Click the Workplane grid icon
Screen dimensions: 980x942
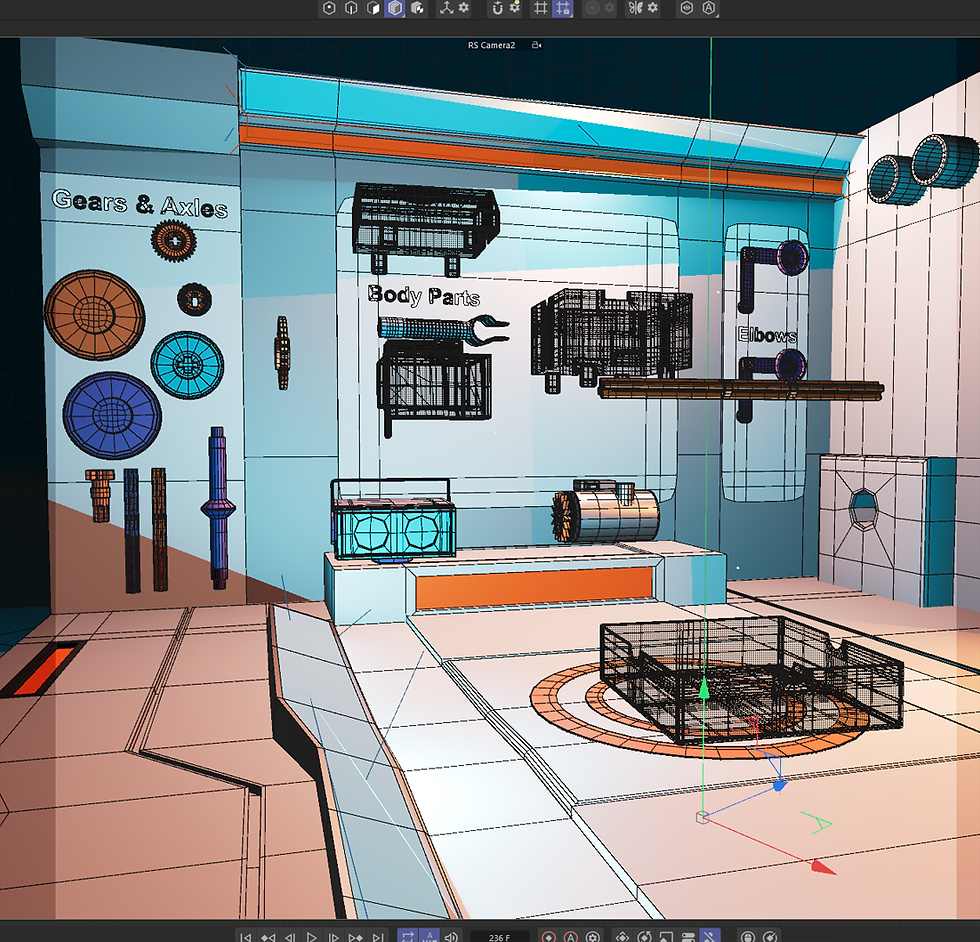click(x=541, y=8)
